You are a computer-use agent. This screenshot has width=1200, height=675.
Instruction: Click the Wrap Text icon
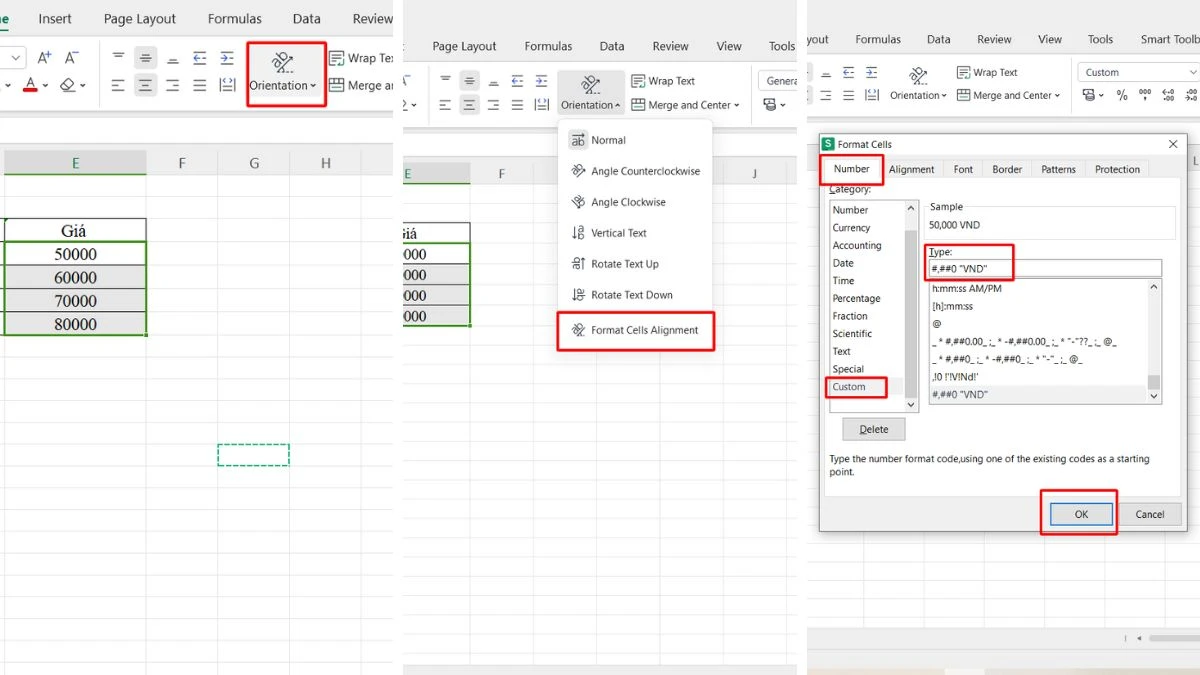click(640, 80)
